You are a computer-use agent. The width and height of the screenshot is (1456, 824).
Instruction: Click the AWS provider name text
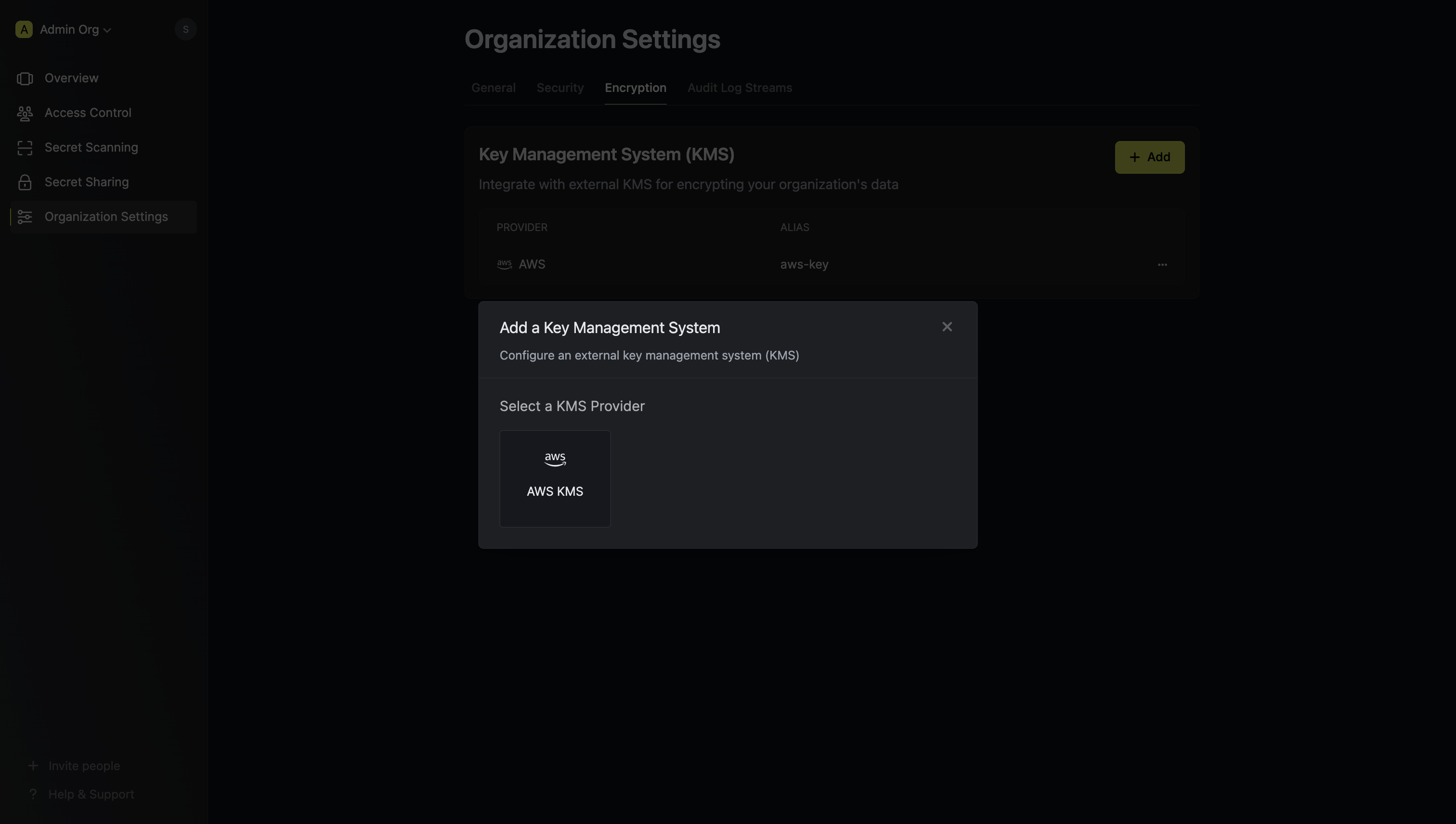pos(532,264)
